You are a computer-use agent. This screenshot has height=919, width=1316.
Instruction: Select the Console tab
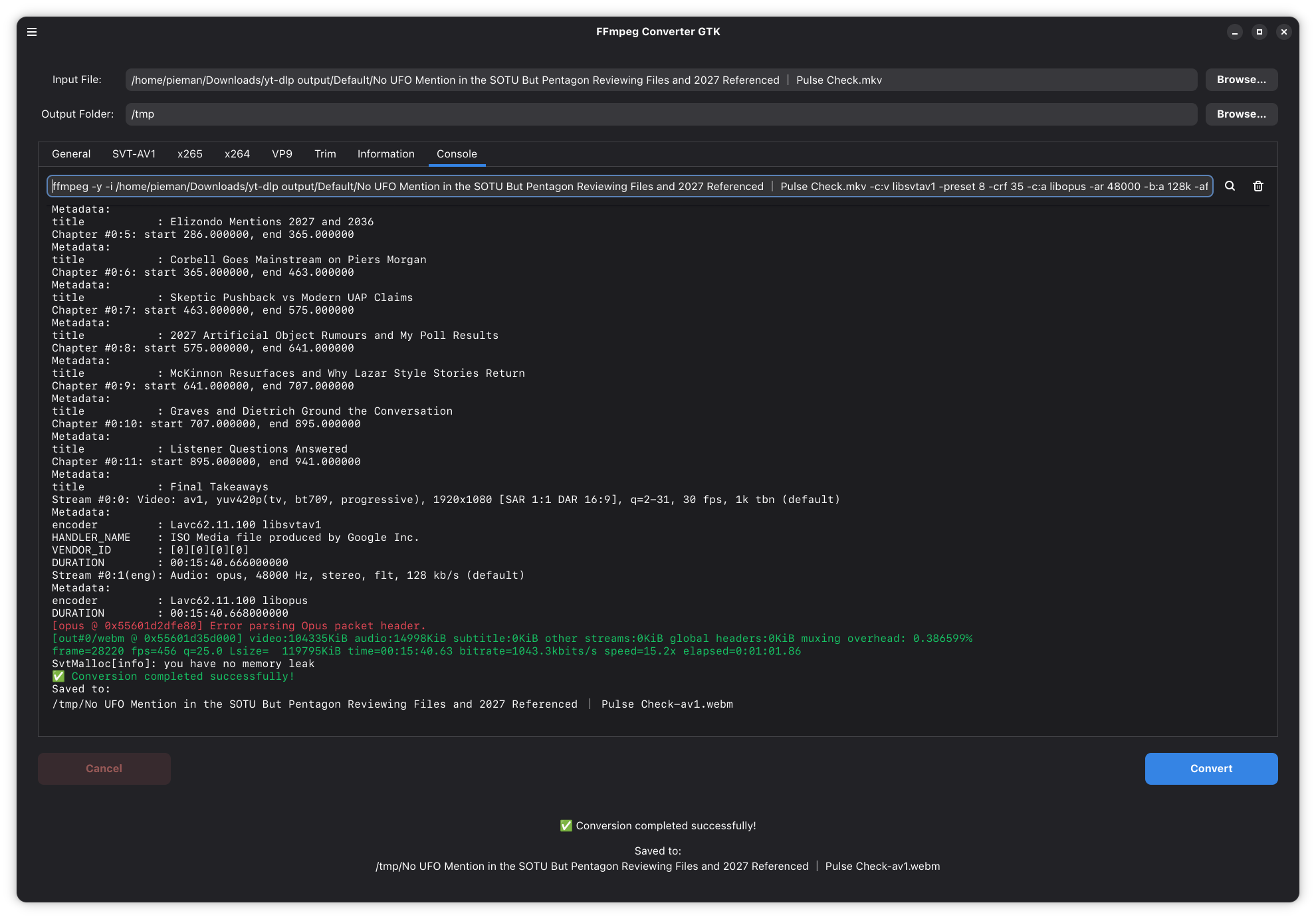coord(457,153)
